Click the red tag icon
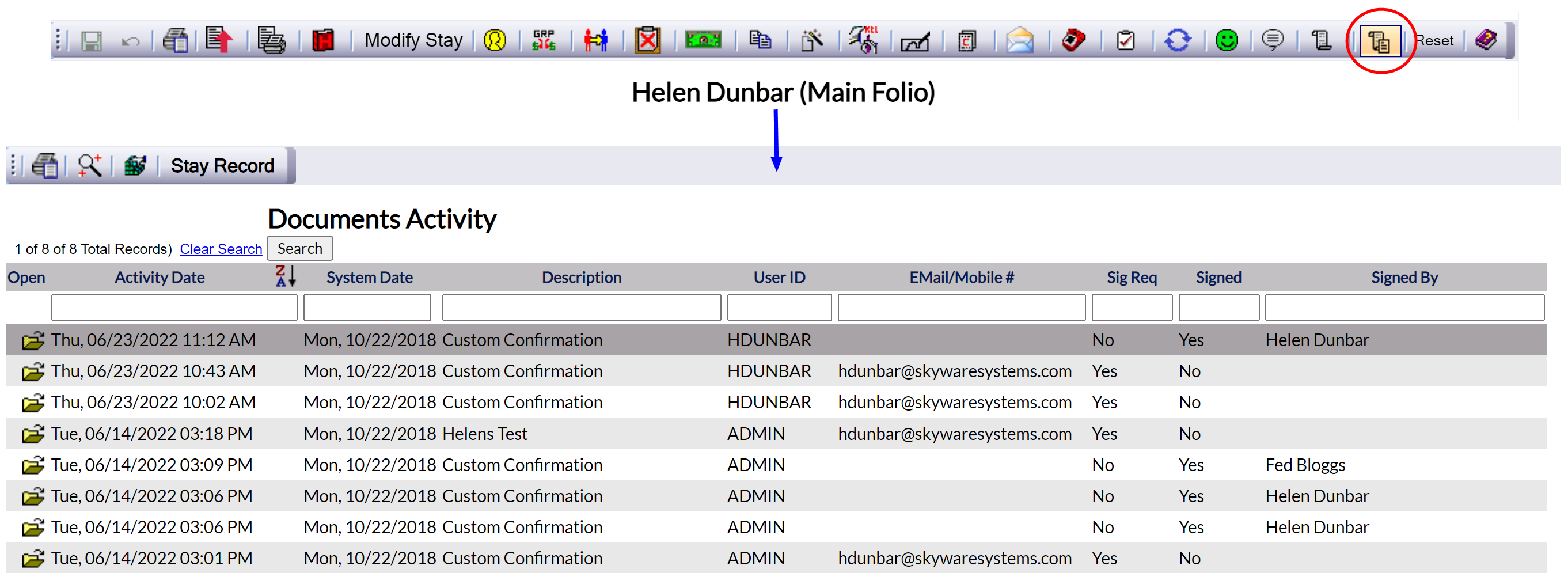This screenshot has width=1568, height=588. (1073, 40)
